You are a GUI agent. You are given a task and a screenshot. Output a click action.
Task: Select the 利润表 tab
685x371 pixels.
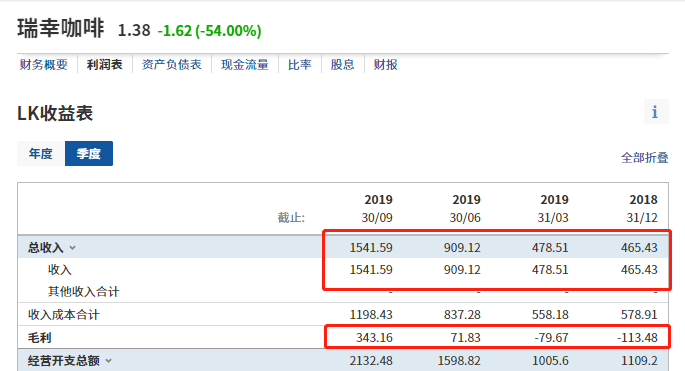(104, 65)
